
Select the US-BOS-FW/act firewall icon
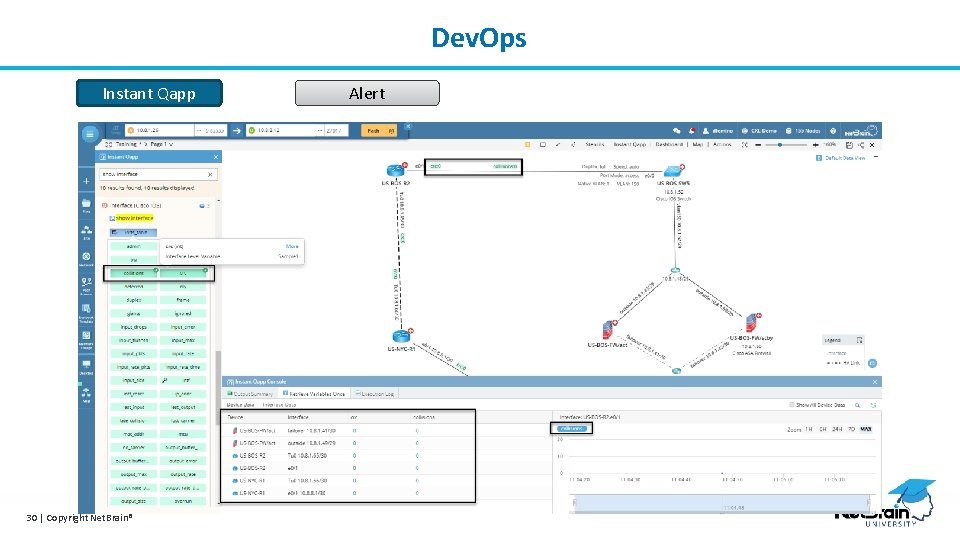point(608,329)
